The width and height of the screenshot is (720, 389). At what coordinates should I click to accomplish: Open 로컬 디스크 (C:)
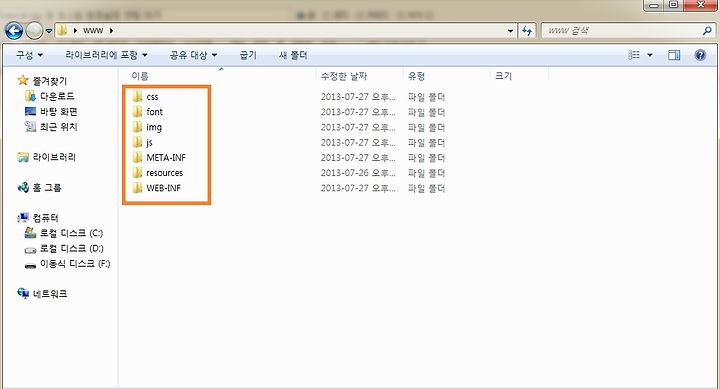click(x=71, y=233)
